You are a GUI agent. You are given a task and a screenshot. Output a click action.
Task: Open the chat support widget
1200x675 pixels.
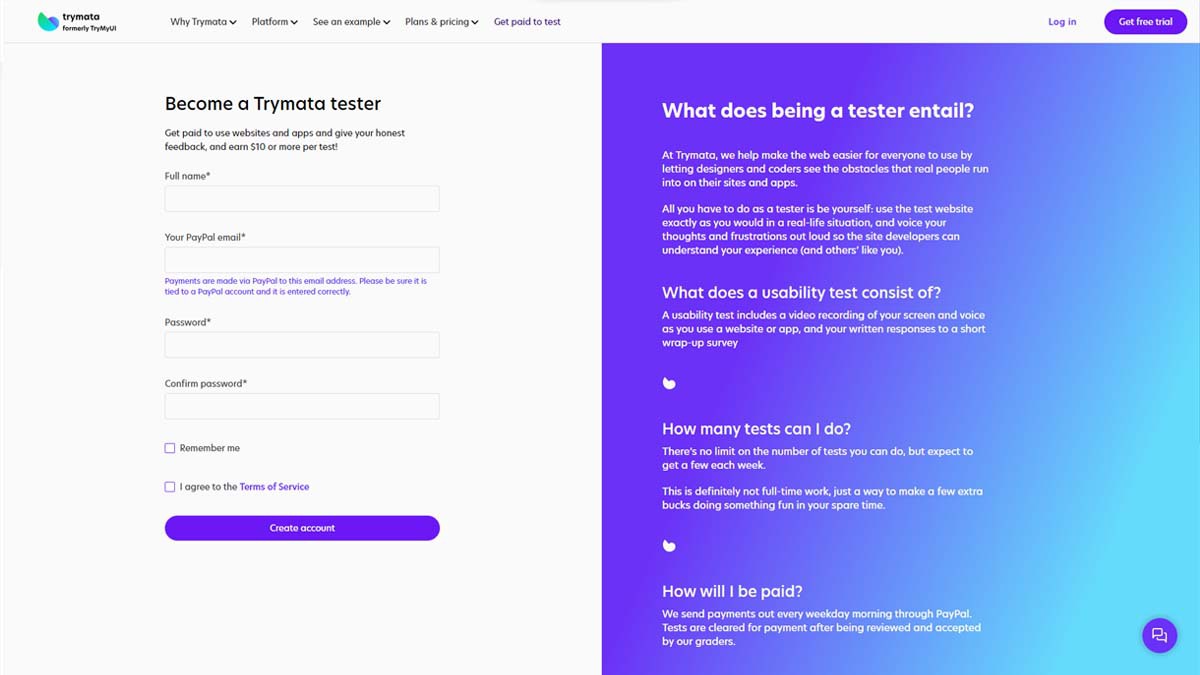pyautogui.click(x=1159, y=635)
